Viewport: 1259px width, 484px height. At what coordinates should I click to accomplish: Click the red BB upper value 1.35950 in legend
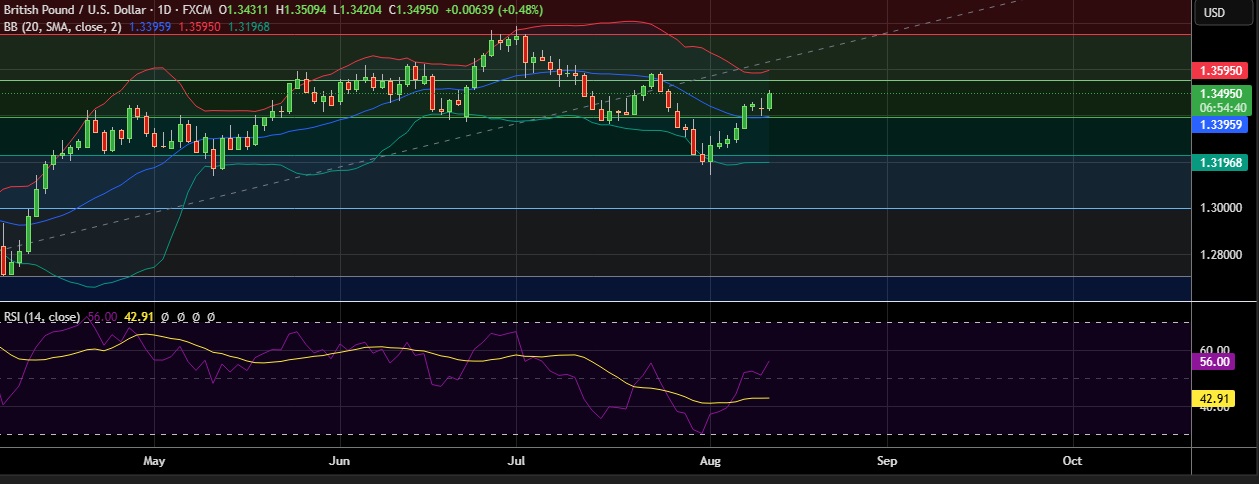tap(200, 27)
